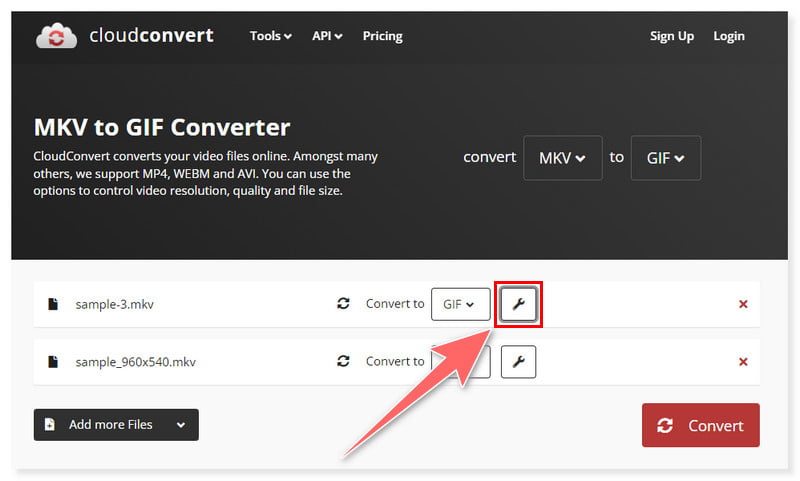Open the API menu
Viewport: 800px width, 481px height.
(327, 36)
